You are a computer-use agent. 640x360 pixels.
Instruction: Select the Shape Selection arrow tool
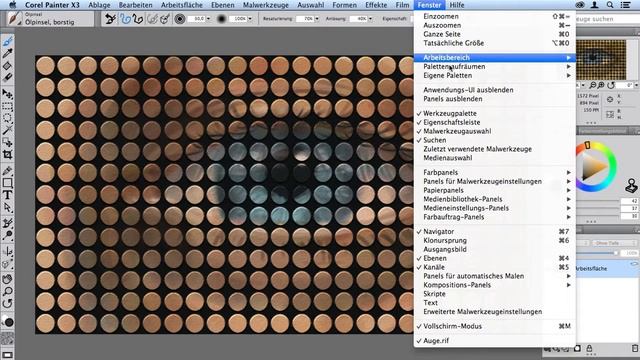(7, 207)
